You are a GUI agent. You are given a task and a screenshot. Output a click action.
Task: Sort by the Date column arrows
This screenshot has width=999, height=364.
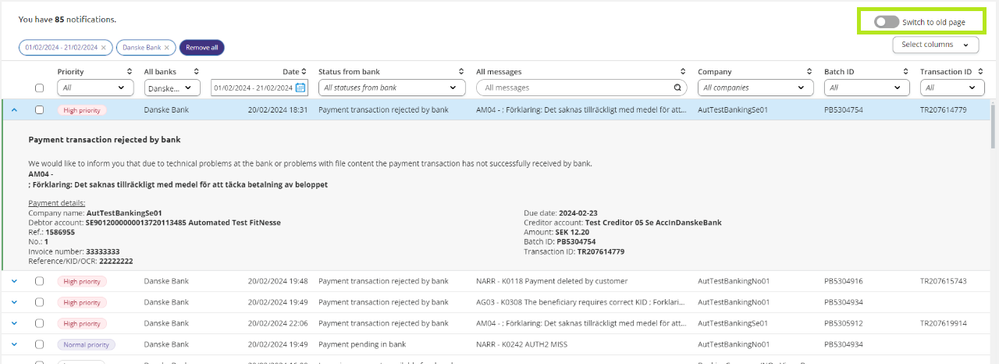point(304,72)
